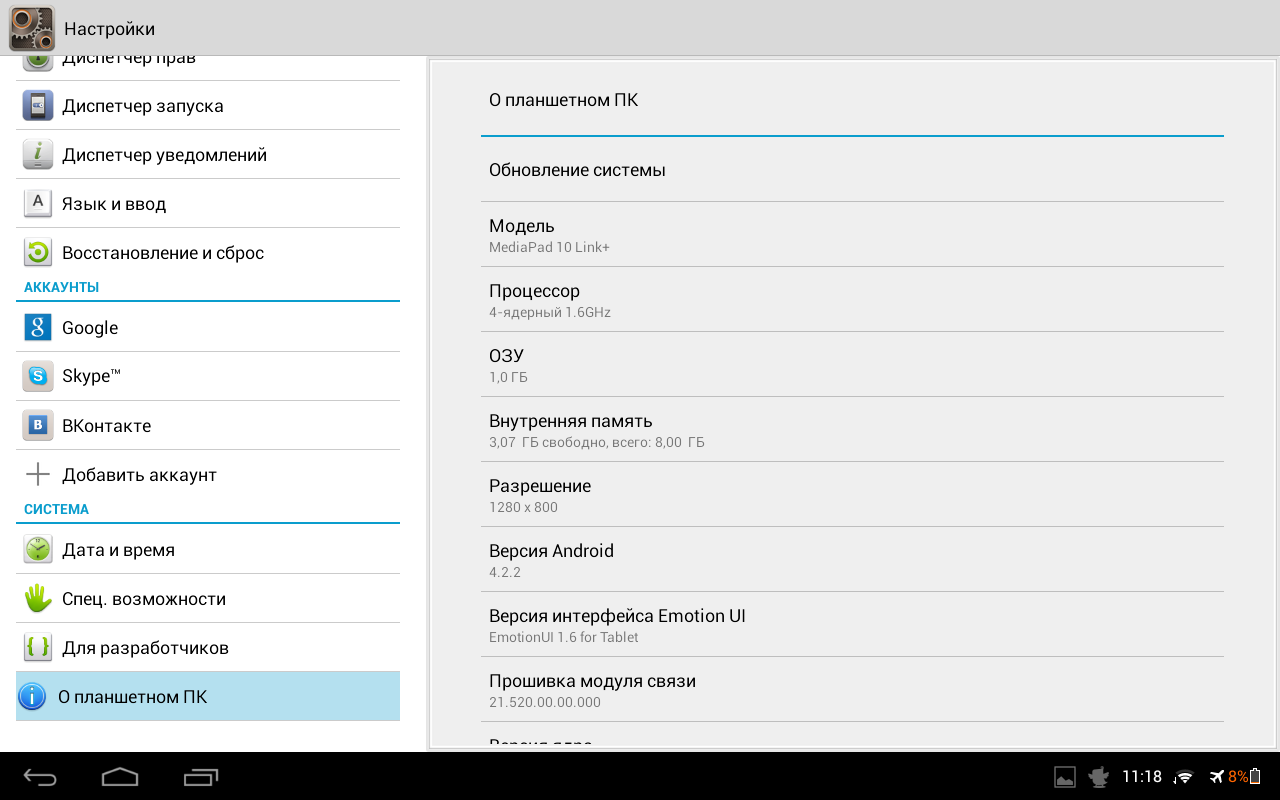Tap the plus icon to add account
The height and width of the screenshot is (800, 1280).
[x=38, y=474]
